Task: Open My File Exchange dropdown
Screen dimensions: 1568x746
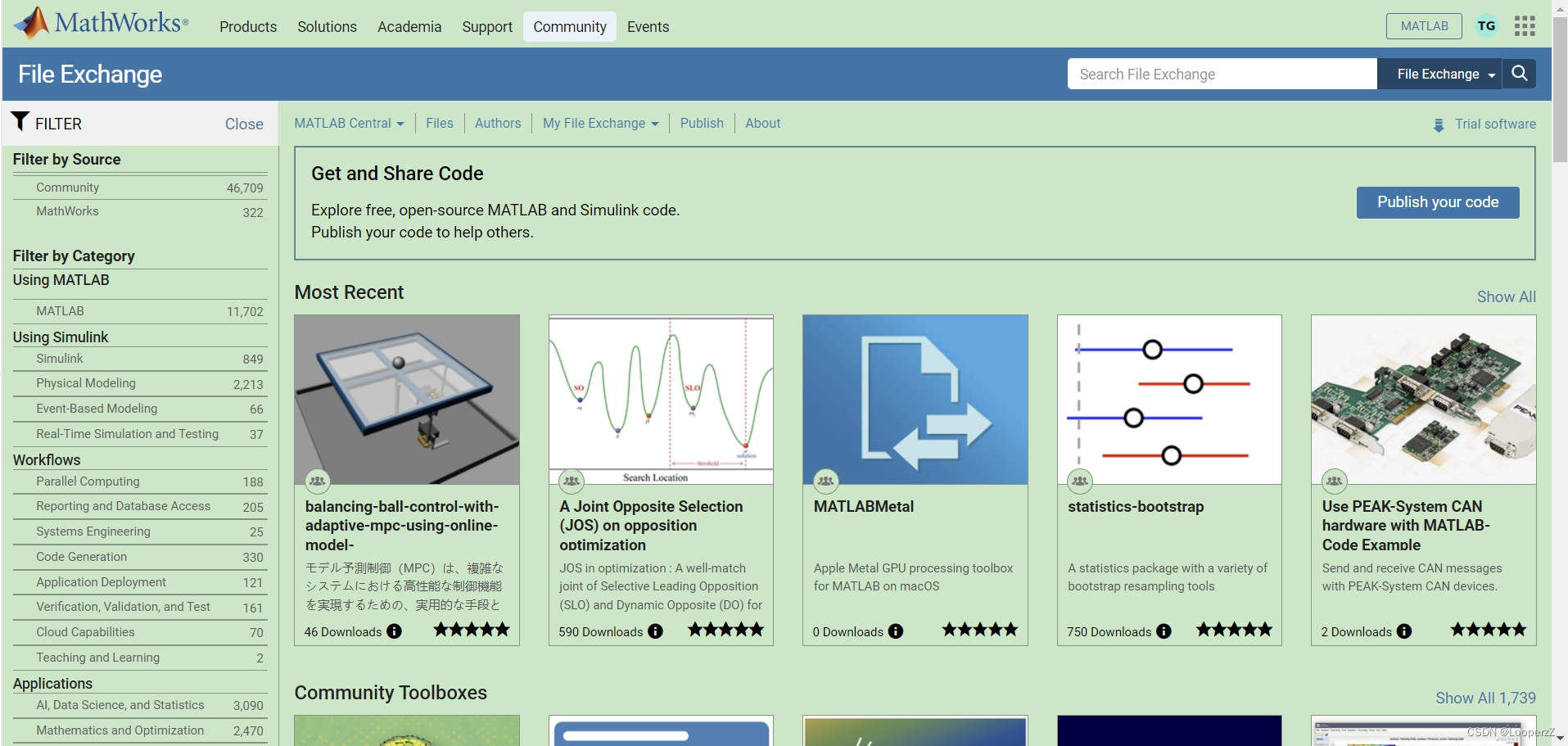Action: pyautogui.click(x=601, y=124)
